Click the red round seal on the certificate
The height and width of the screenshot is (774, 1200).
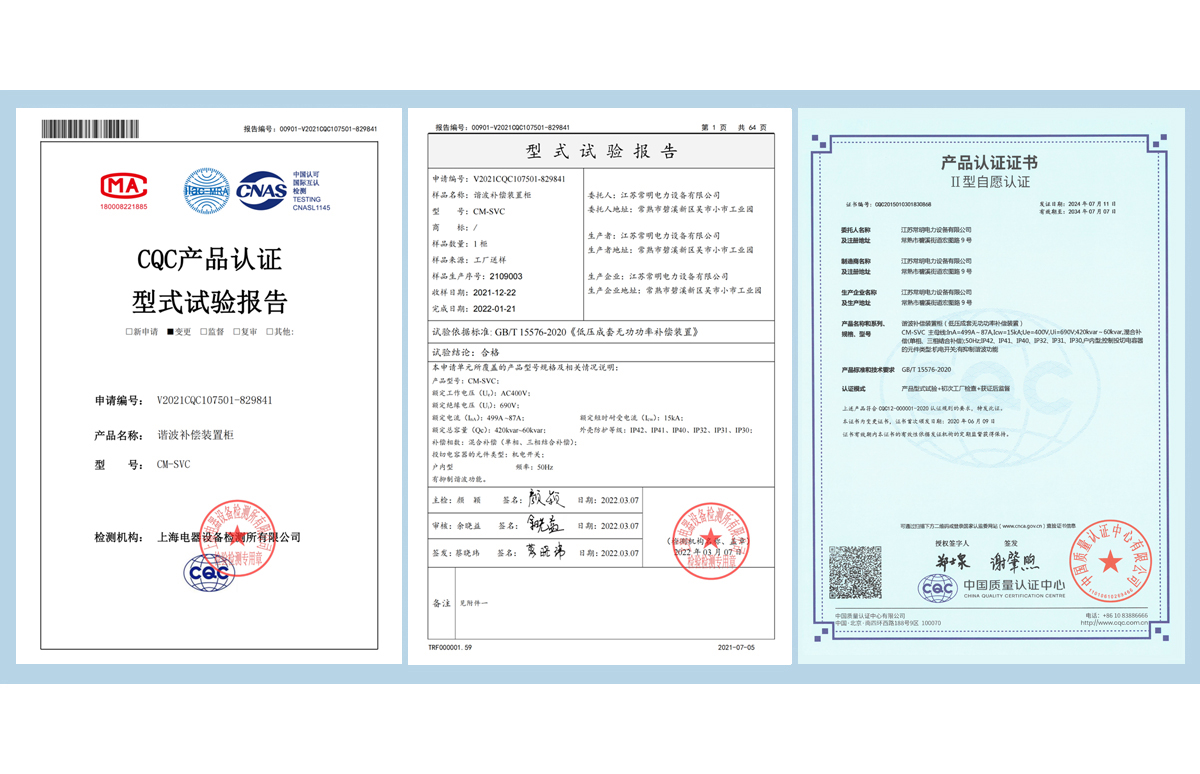[1110, 564]
